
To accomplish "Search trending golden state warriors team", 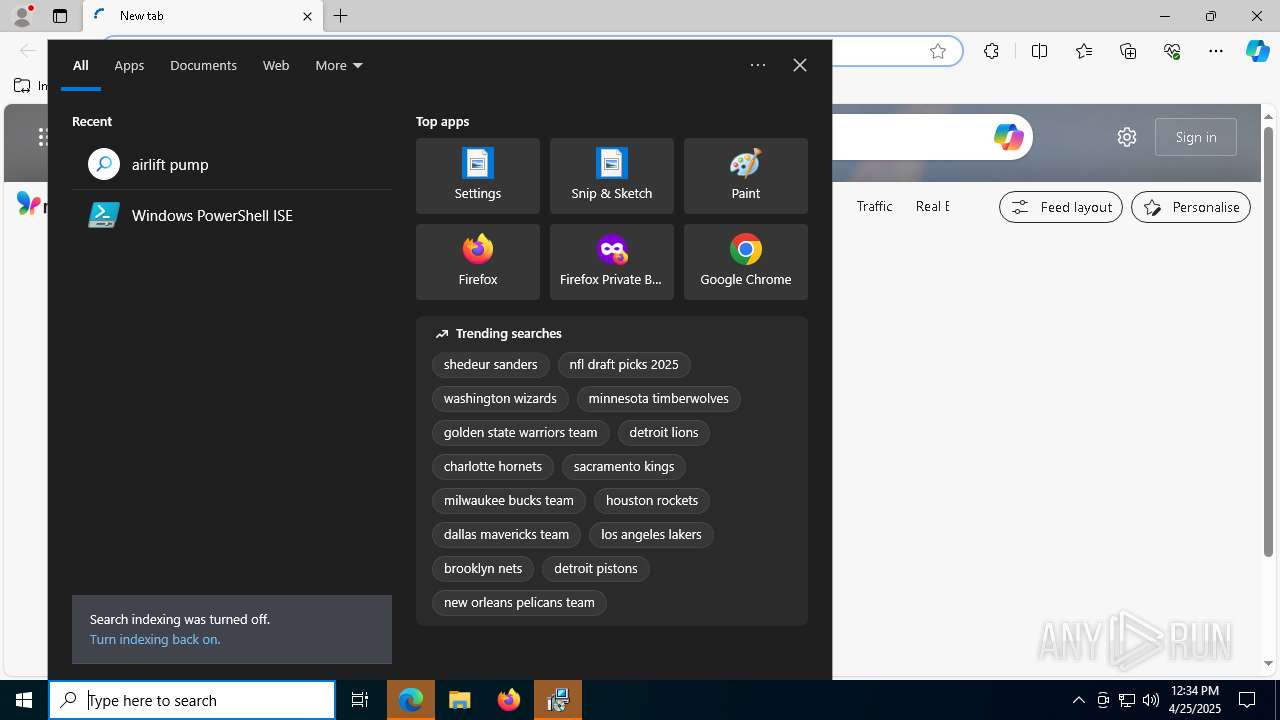I will click(x=520, y=433).
